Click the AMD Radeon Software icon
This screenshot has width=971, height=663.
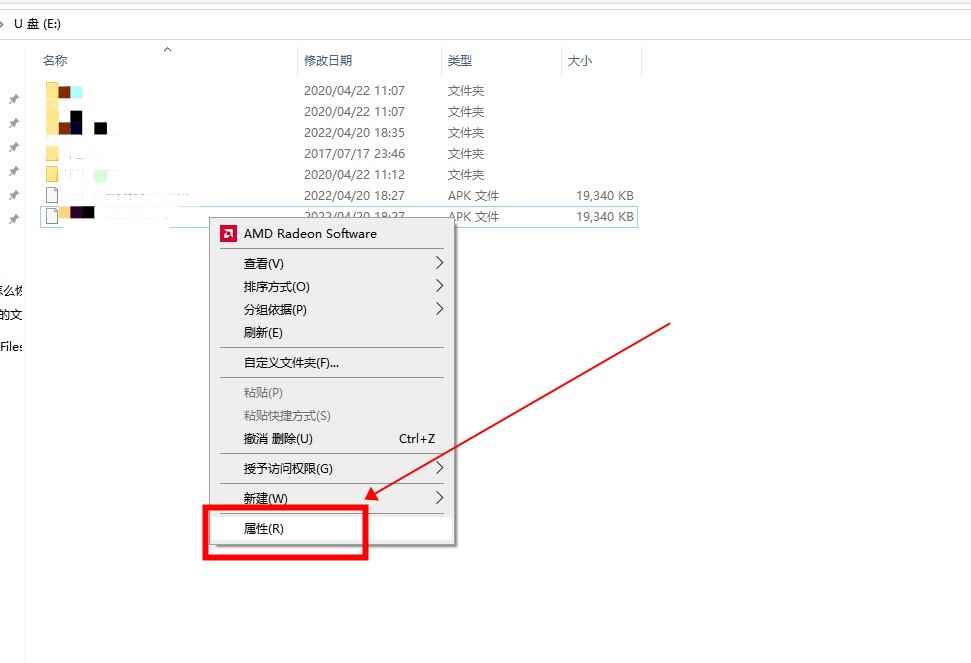(228, 233)
